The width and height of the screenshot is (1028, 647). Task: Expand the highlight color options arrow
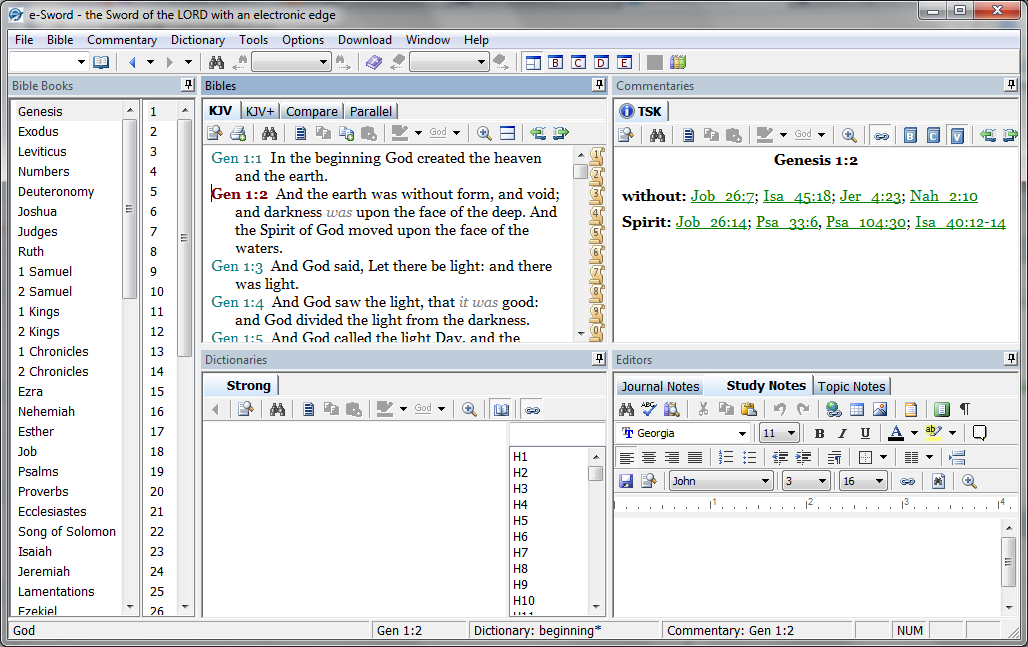(x=952, y=433)
